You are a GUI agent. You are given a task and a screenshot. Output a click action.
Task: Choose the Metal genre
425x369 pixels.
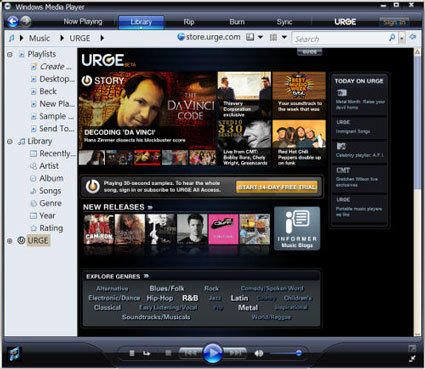[x=248, y=308]
